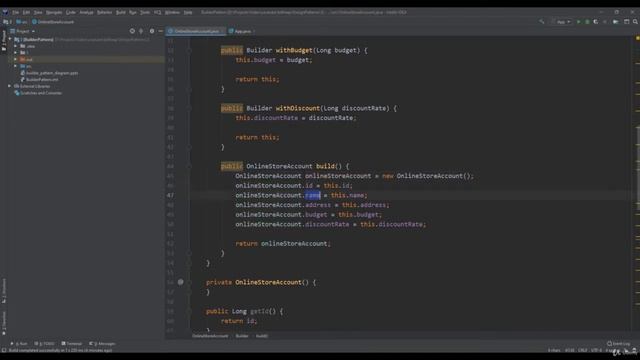Click the CRLF line separator in status bar
640x360 pixels.
point(582,350)
